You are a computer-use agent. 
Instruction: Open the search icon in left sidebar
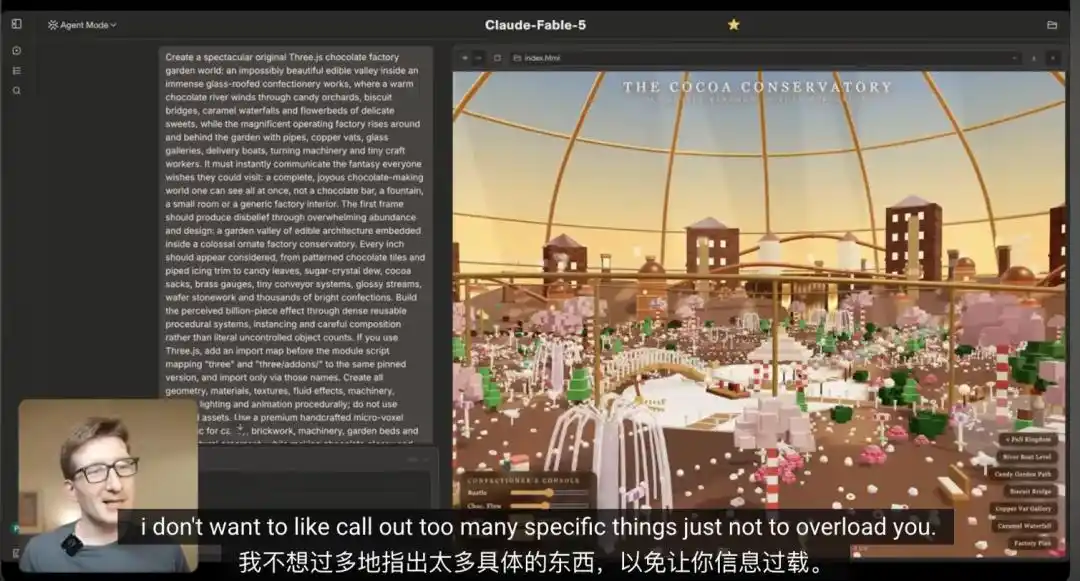17,90
